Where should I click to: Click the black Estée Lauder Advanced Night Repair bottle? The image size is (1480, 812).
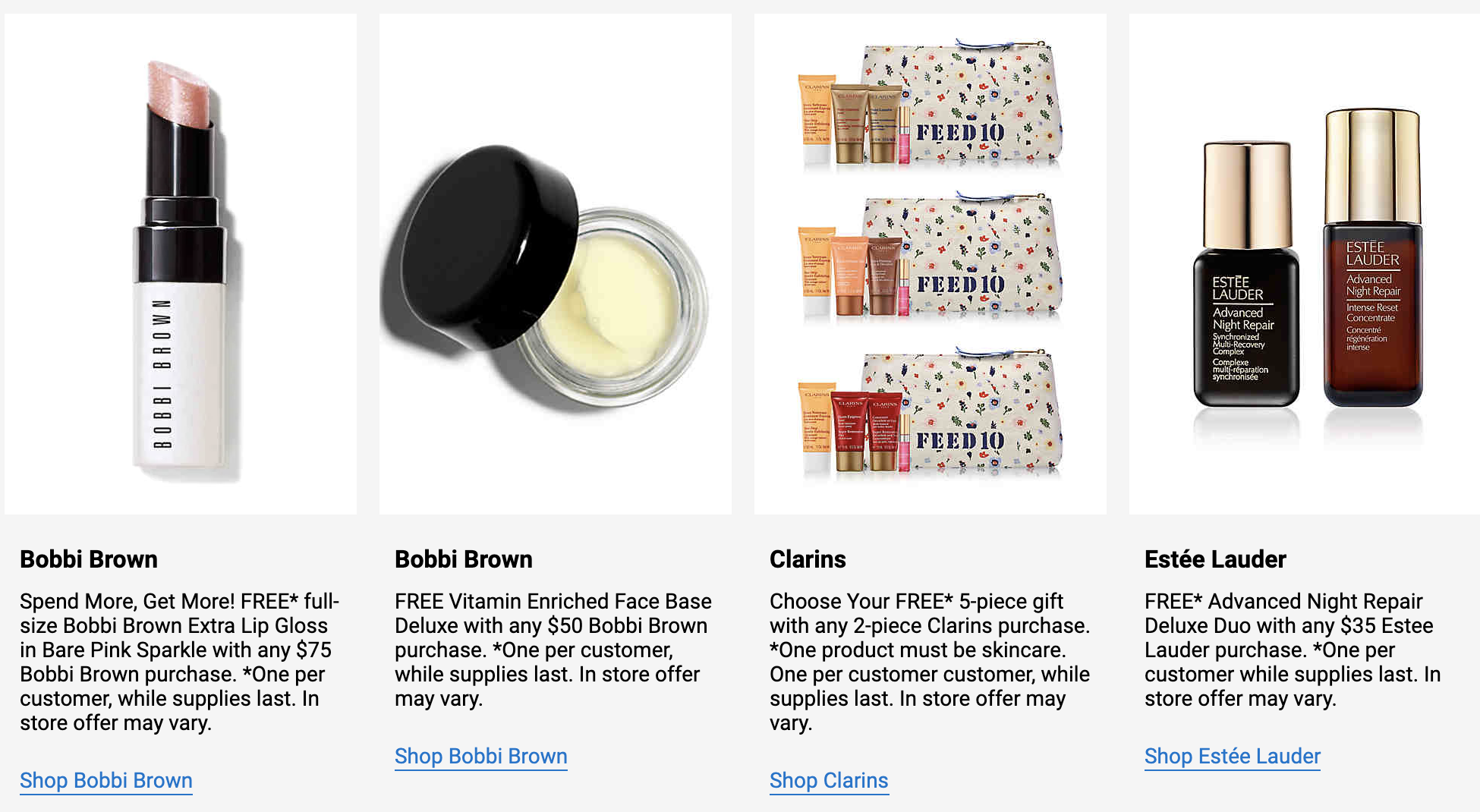(1245, 275)
